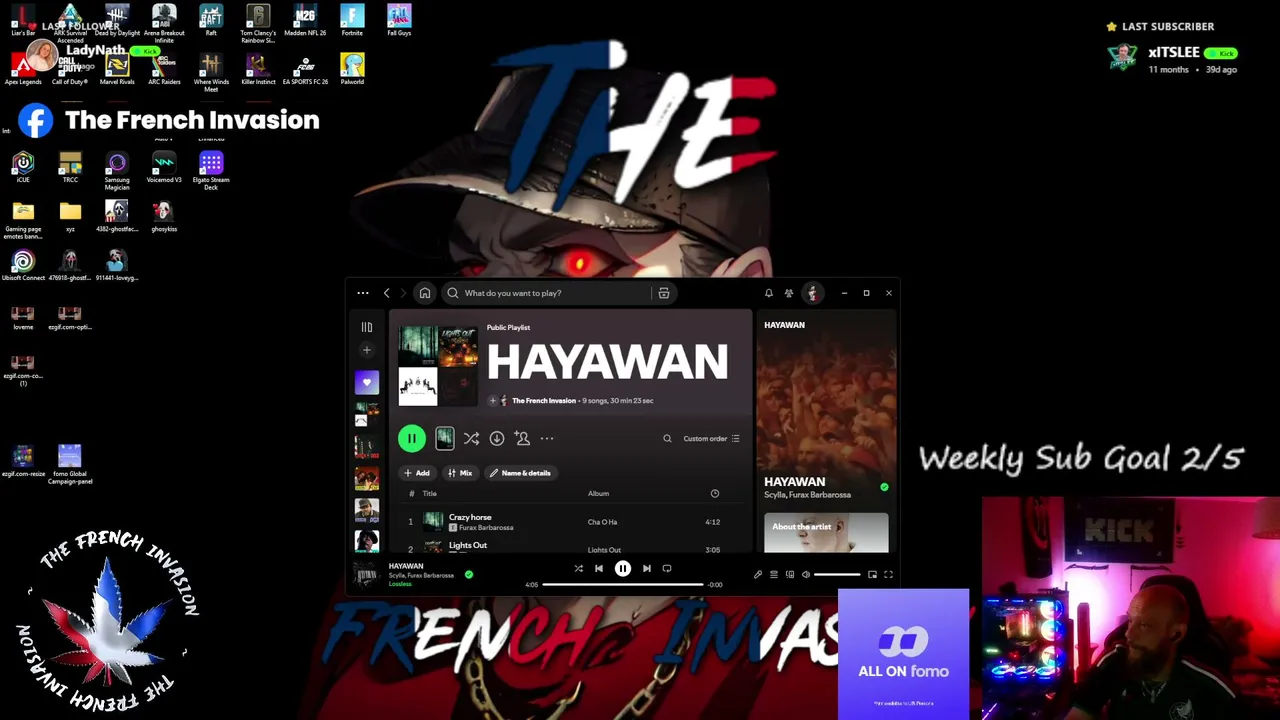Open the Raft desktop shortcut
The width and height of the screenshot is (1280, 720).
[x=211, y=21]
